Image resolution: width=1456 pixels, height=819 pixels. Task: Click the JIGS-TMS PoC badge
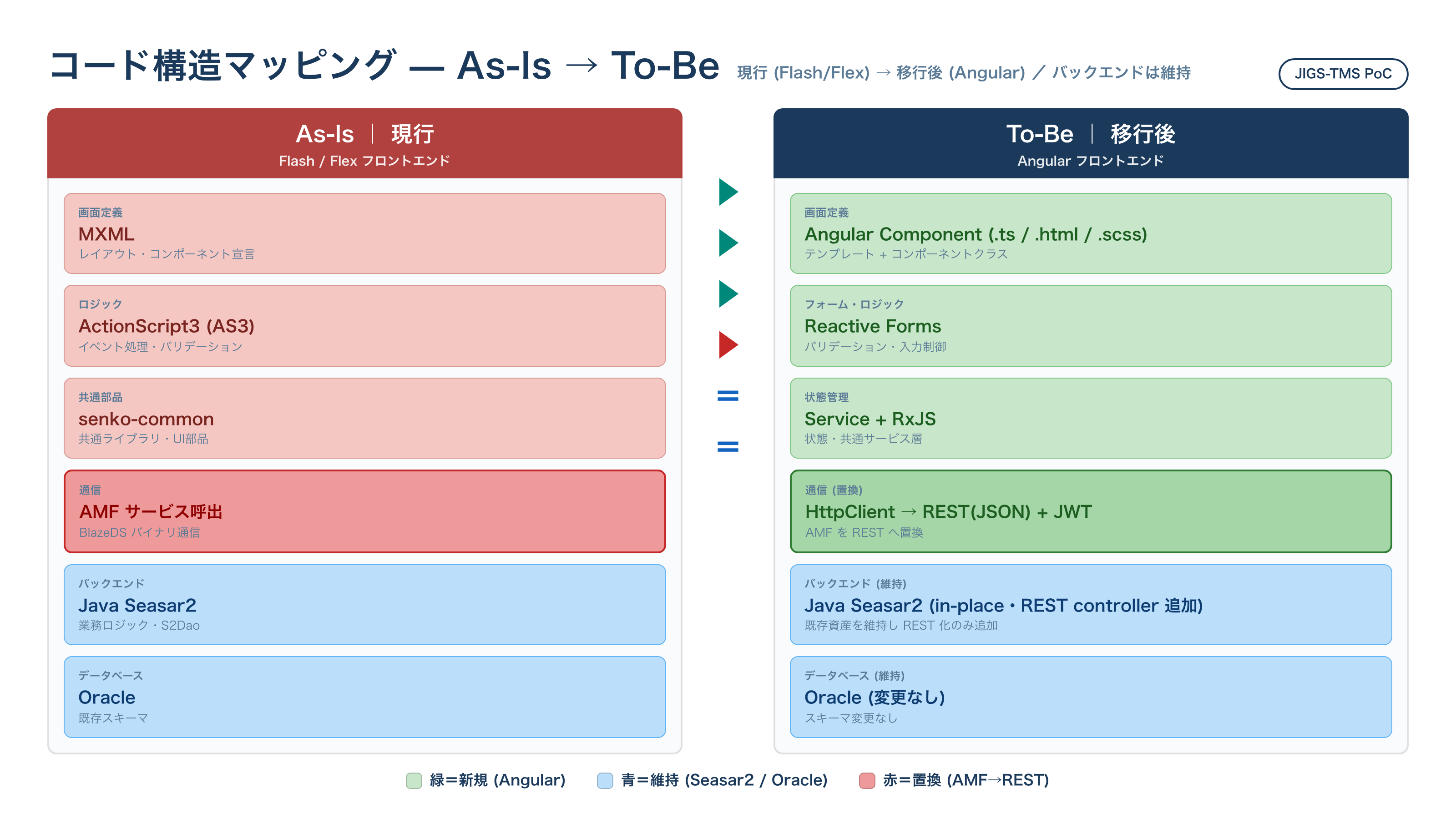pos(1343,73)
